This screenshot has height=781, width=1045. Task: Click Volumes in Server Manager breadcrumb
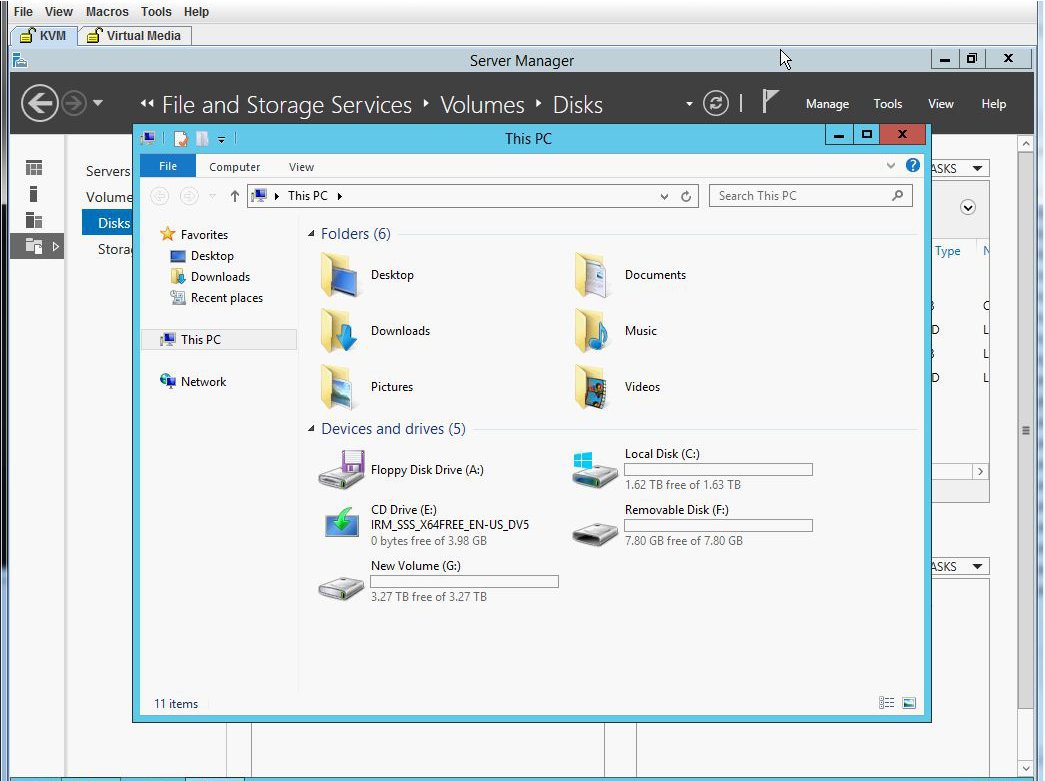[x=483, y=105]
